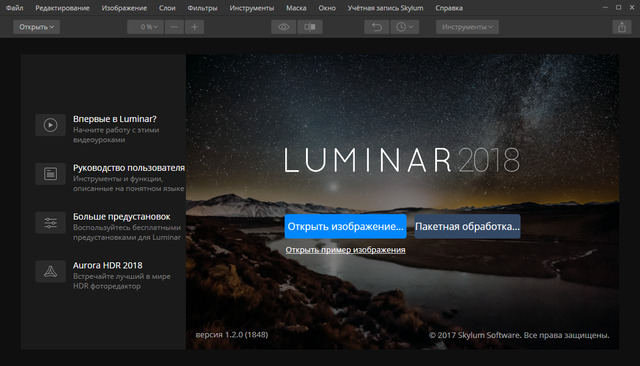Expand the 0 % zoom level dropdown
Viewport: 640px width, 366px height.
(x=146, y=27)
